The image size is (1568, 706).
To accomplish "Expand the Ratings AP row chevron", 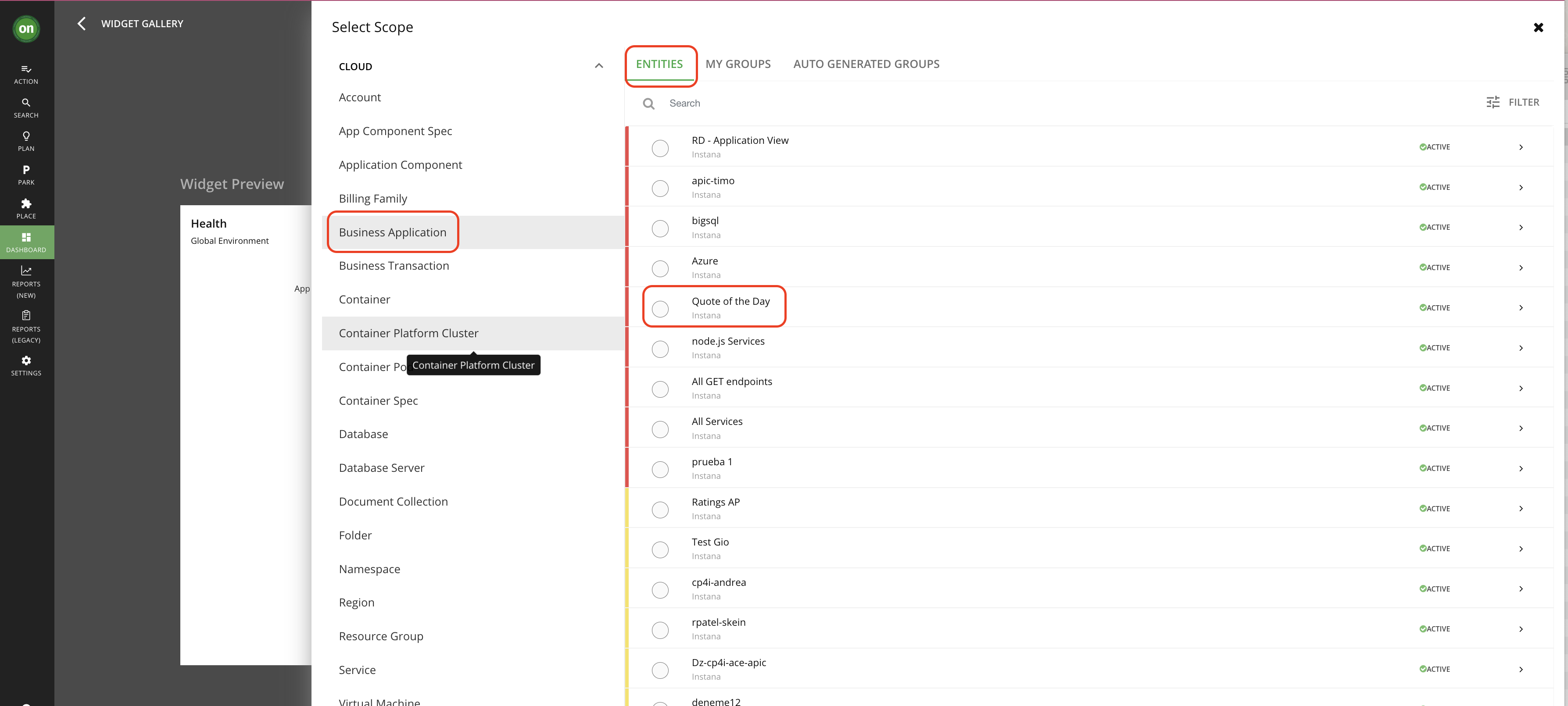I will tap(1520, 508).
